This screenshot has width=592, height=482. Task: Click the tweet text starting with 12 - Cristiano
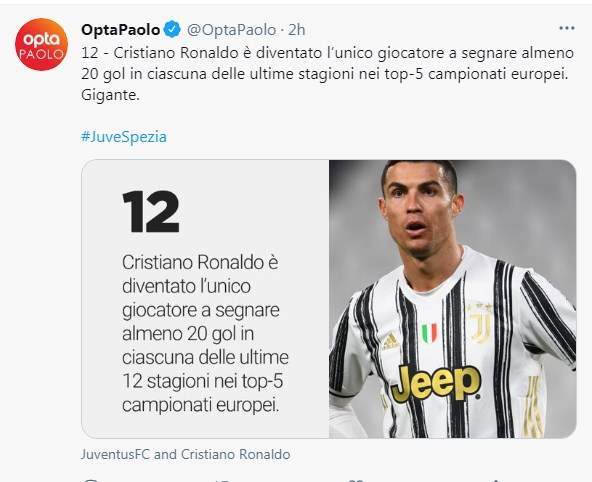click(327, 74)
